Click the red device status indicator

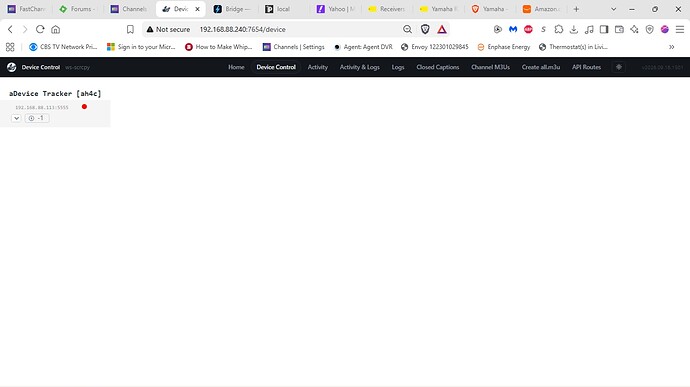tap(84, 107)
